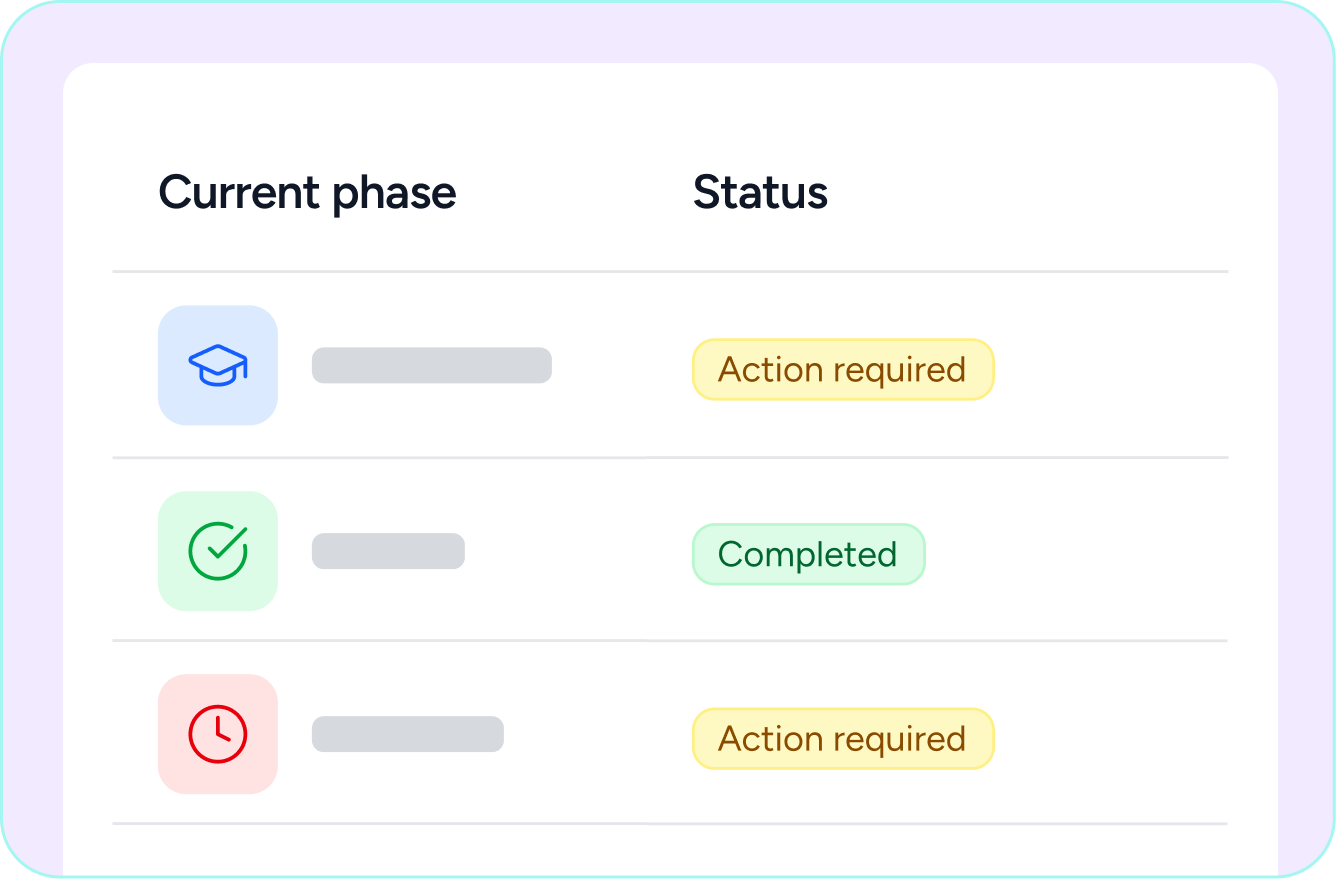Click the green Completed status badge
The height and width of the screenshot is (879, 1336).
(x=808, y=554)
